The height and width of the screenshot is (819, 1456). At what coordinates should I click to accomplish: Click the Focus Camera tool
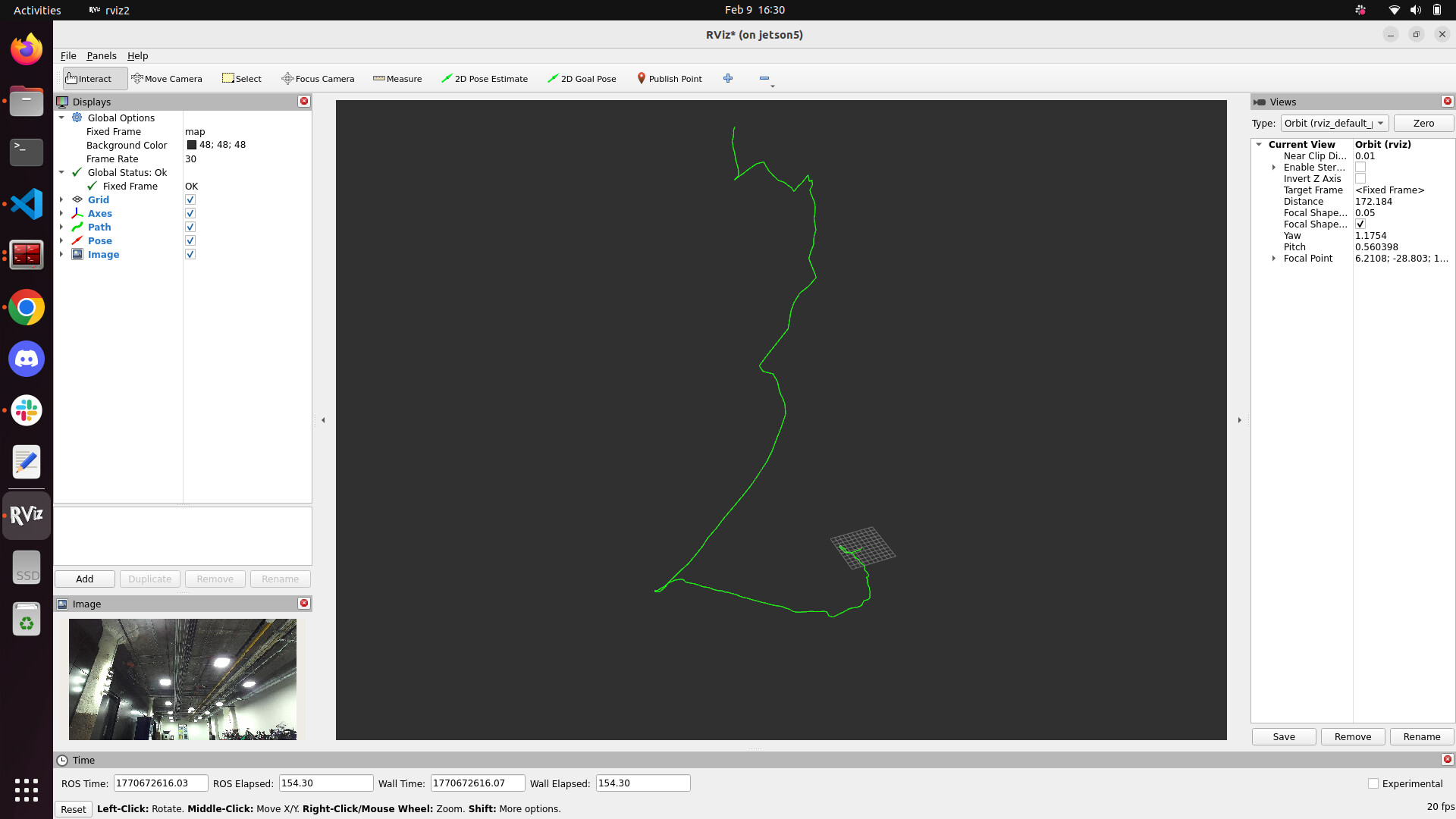[x=318, y=79]
